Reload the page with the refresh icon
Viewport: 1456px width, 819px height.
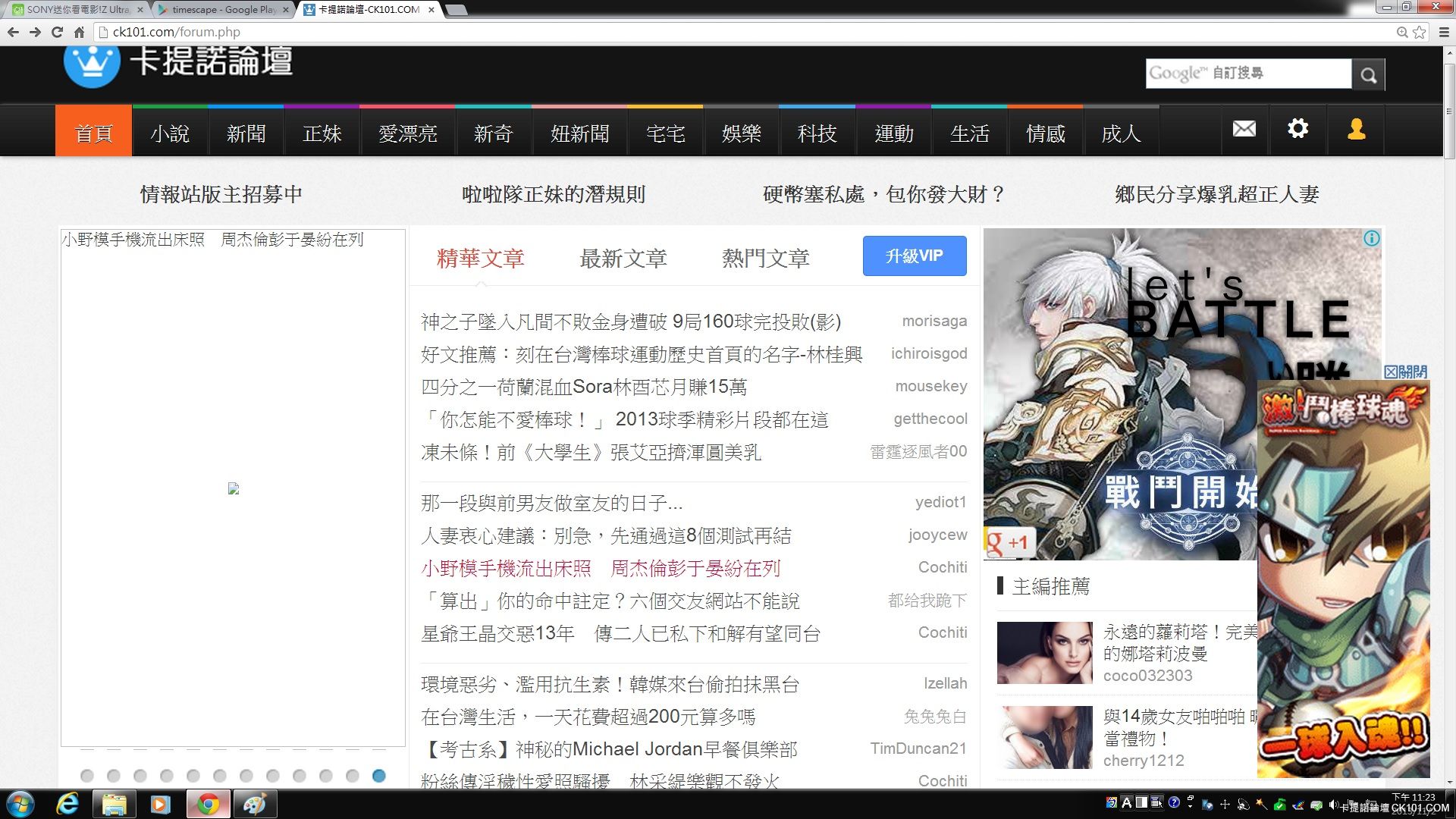57,32
